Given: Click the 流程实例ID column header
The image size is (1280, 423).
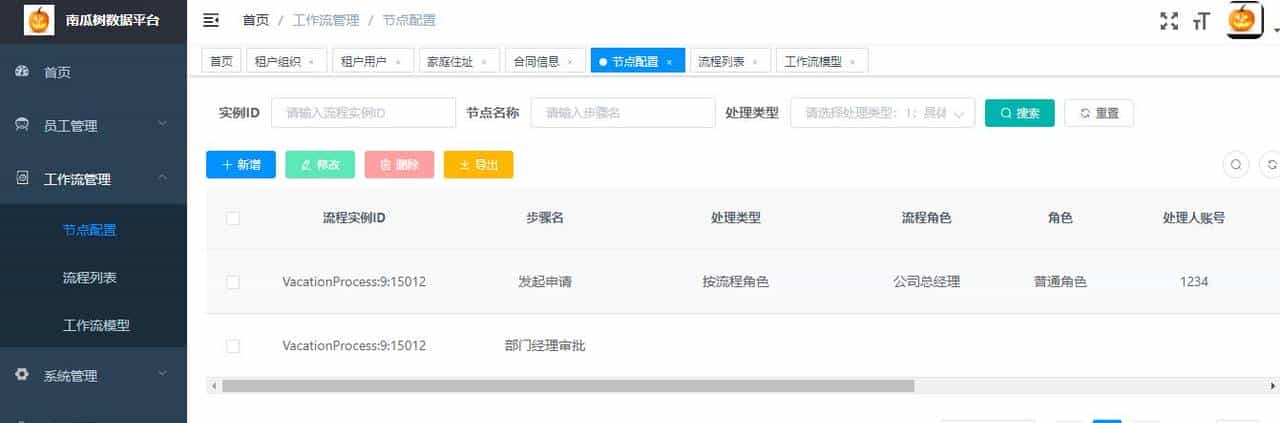Looking at the screenshot, I should [x=354, y=217].
